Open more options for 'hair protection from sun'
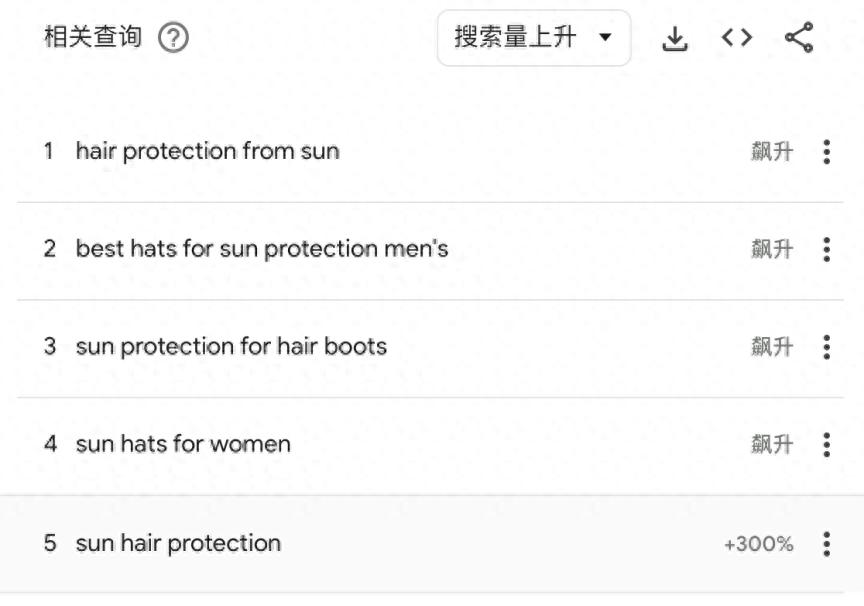Viewport: 864px width, 606px height. [x=826, y=152]
